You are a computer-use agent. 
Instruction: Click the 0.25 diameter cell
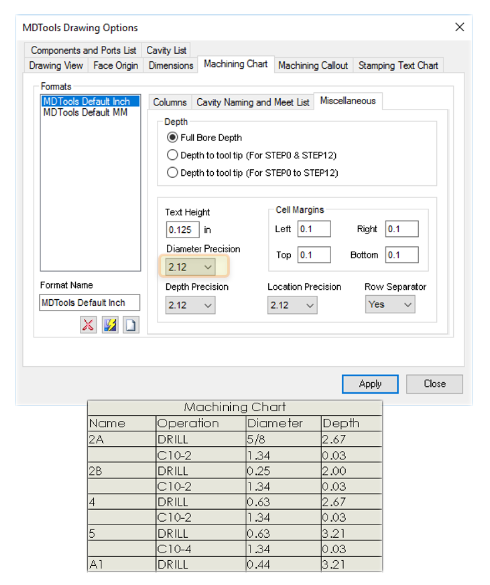(x=284, y=471)
